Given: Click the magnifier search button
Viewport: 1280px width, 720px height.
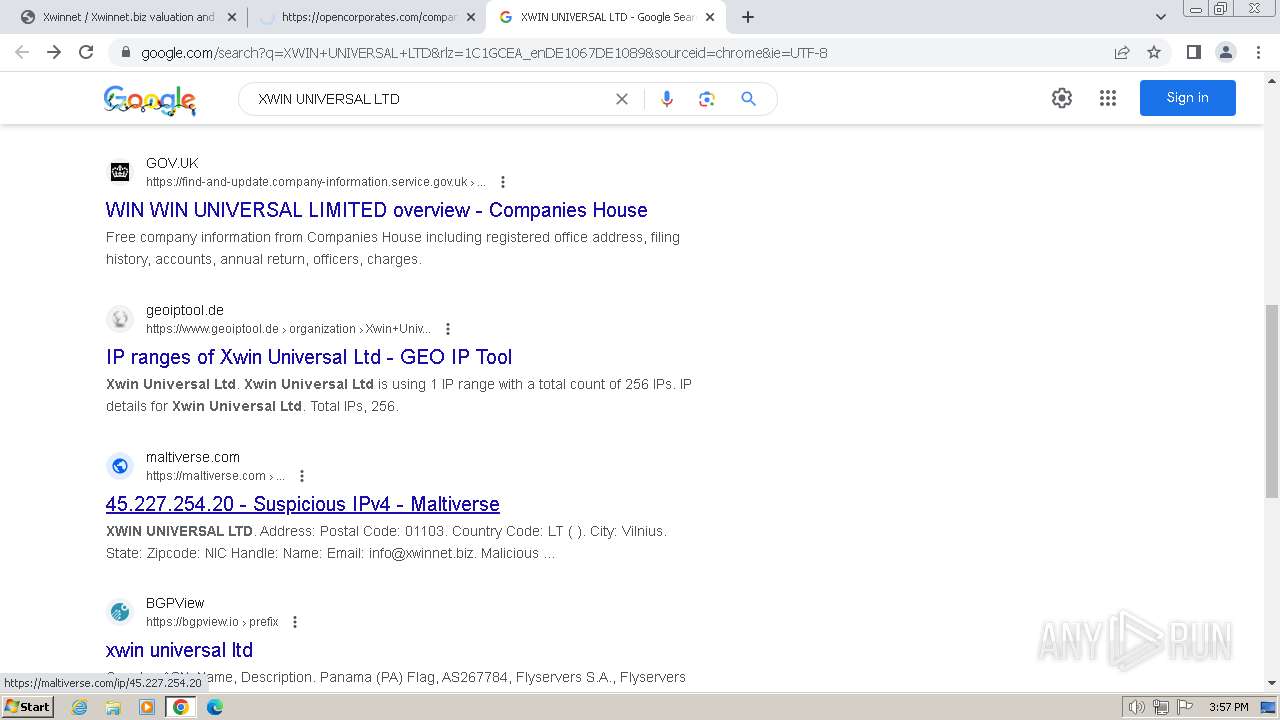Looking at the screenshot, I should 748,99.
